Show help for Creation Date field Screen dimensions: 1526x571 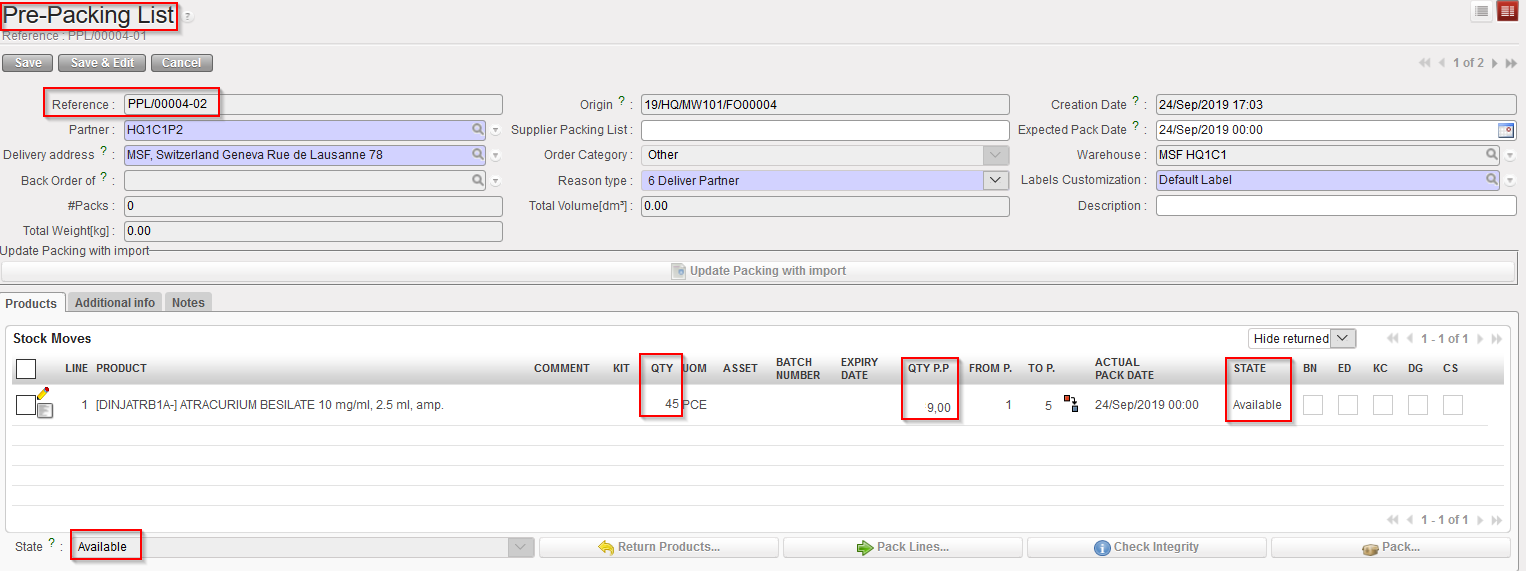click(x=1137, y=101)
